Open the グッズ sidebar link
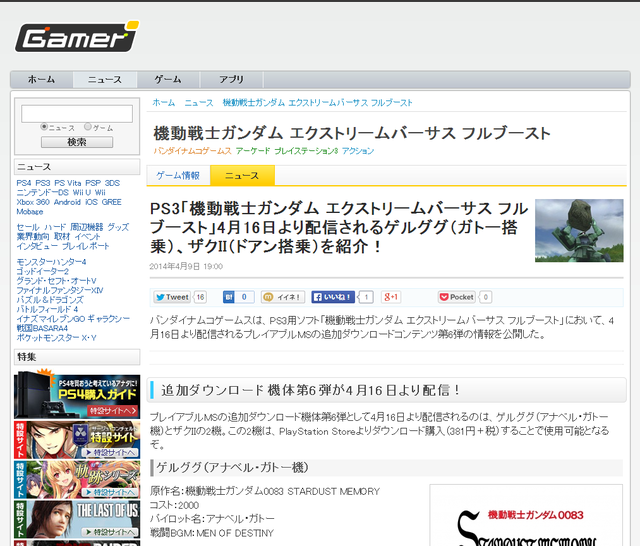640x546 pixels. point(118,227)
